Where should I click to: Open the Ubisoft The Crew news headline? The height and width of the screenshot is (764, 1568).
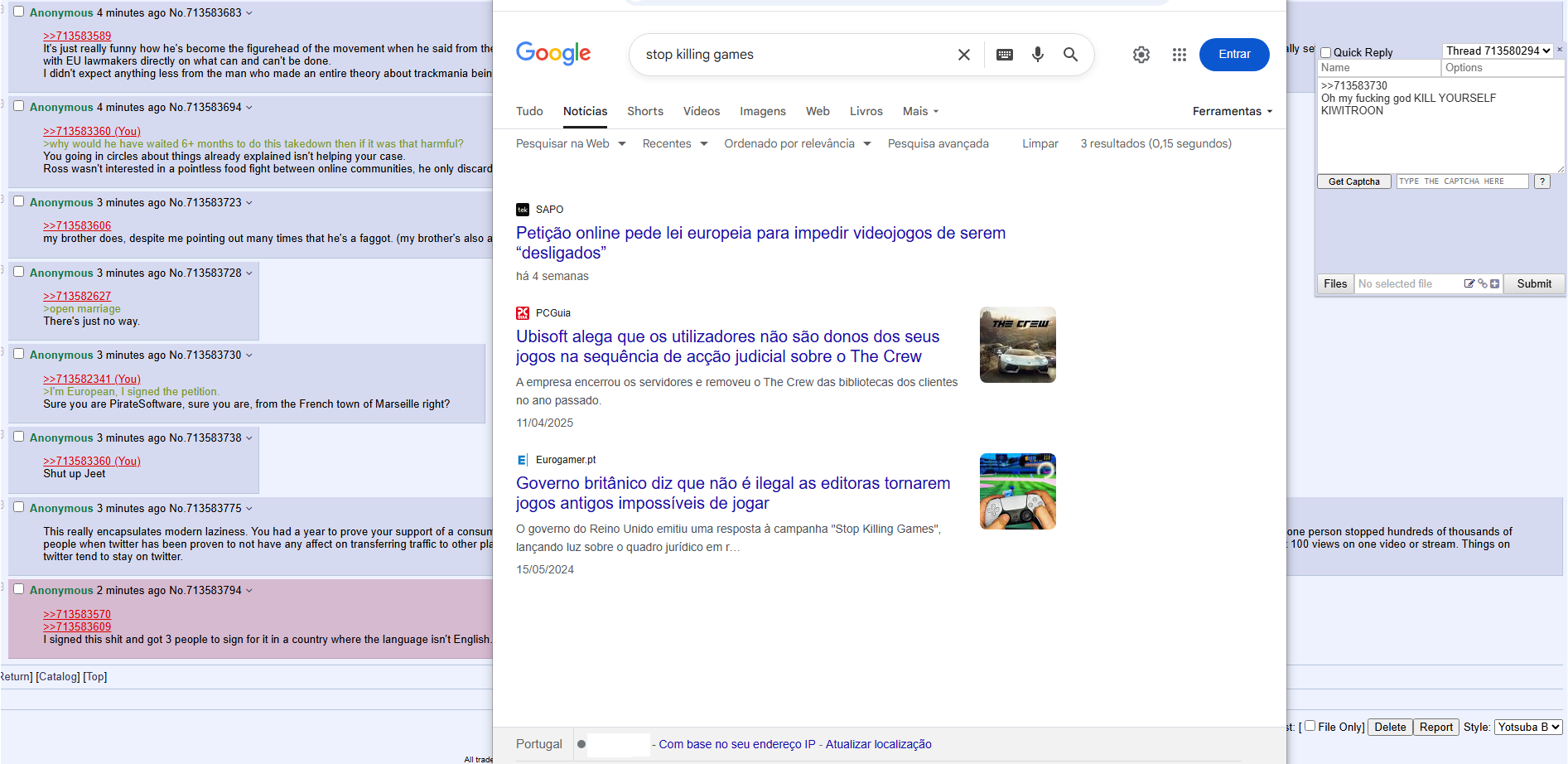click(727, 346)
